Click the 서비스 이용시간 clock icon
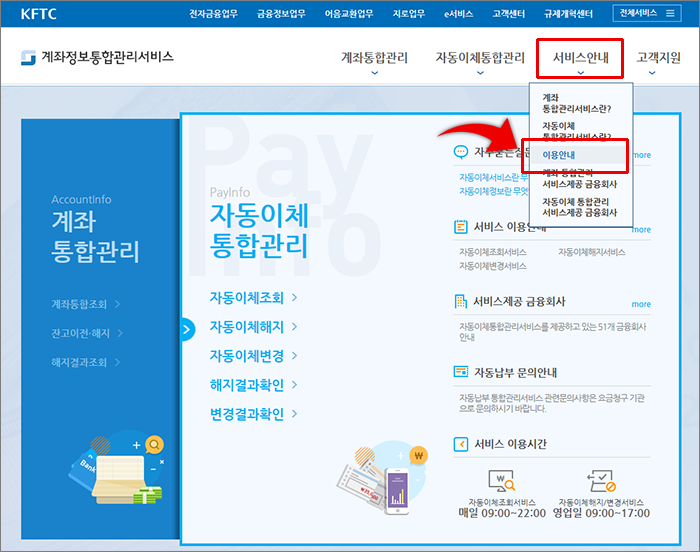This screenshot has width=700, height=552. click(x=461, y=444)
